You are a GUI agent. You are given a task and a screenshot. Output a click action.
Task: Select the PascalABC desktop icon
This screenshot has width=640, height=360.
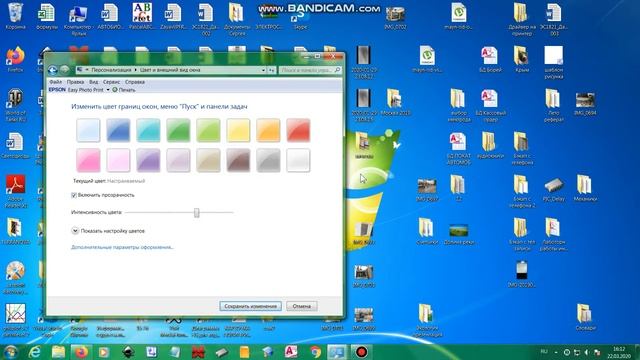click(x=142, y=16)
